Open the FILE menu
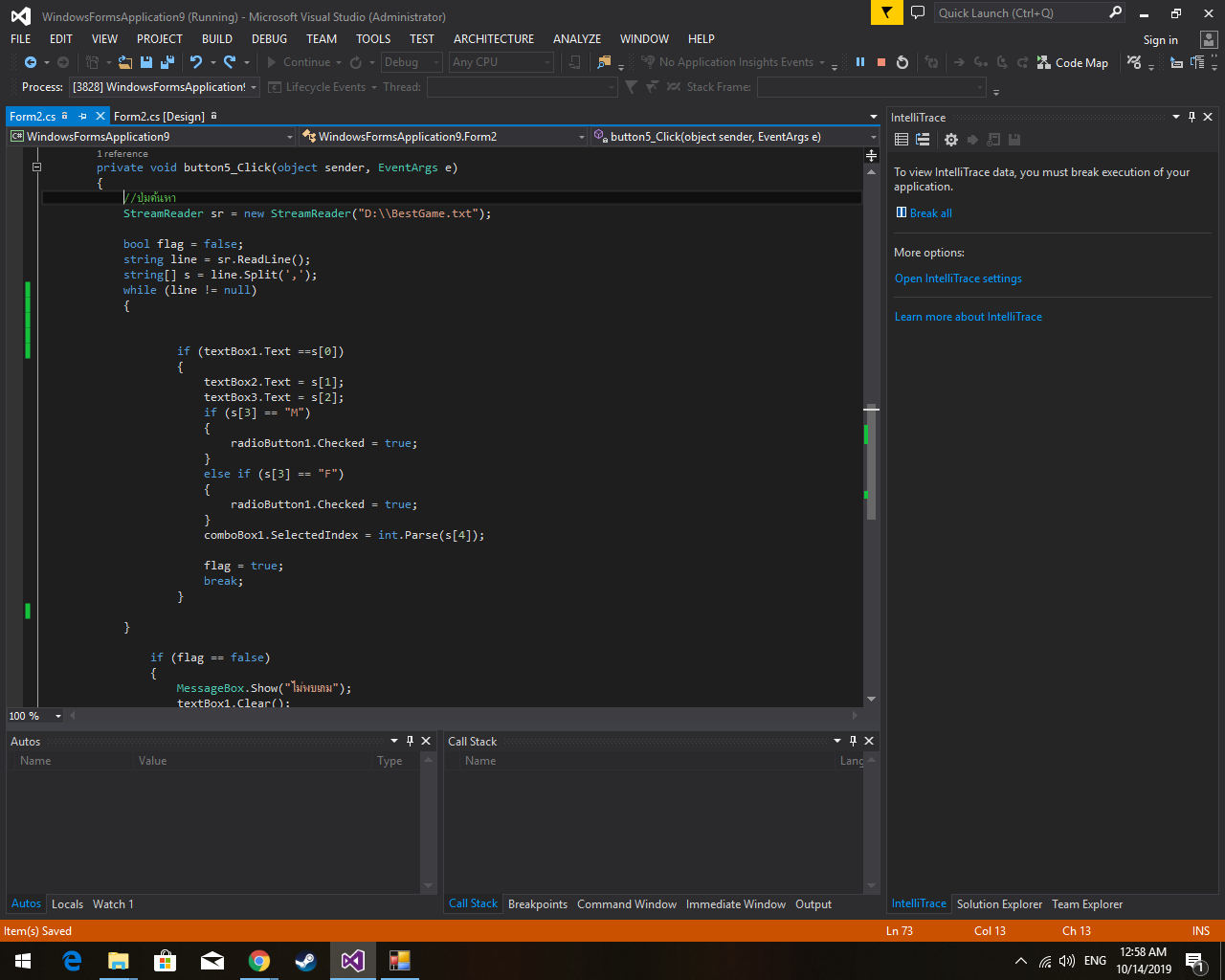This screenshot has height=980, width=1225. coord(21,39)
